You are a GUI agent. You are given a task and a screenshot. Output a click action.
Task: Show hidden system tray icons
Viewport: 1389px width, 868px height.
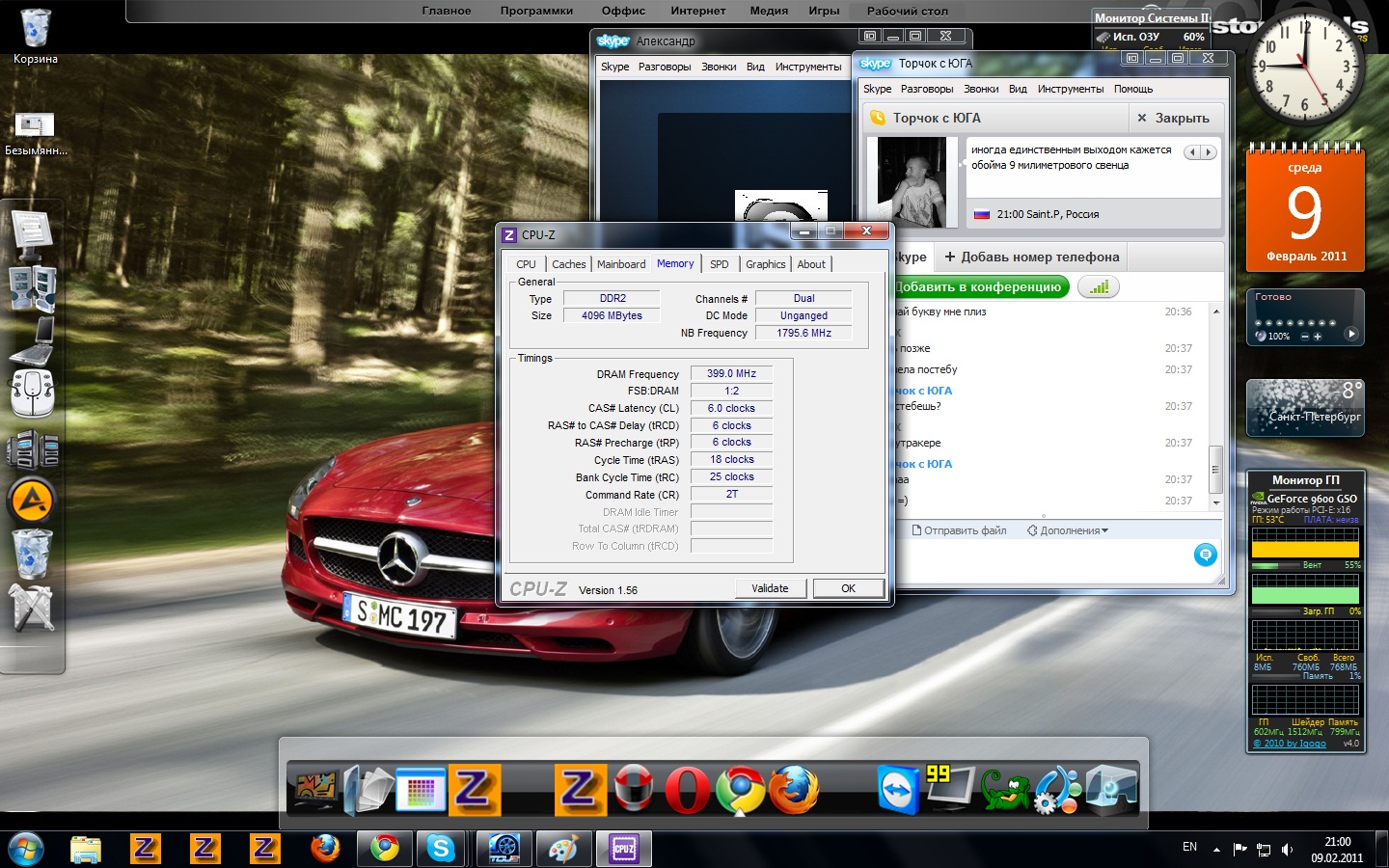pyautogui.click(x=1216, y=849)
